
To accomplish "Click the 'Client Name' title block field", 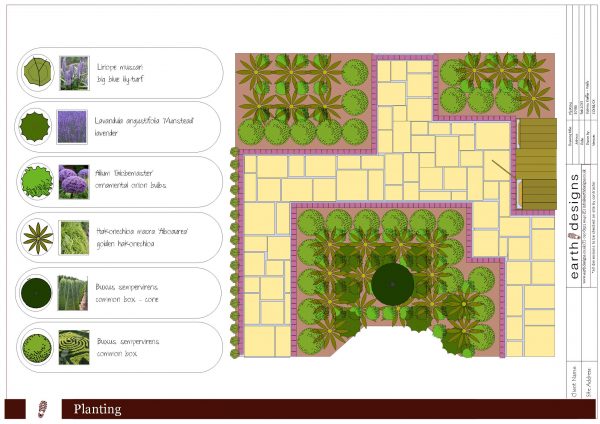I will coord(574,382).
